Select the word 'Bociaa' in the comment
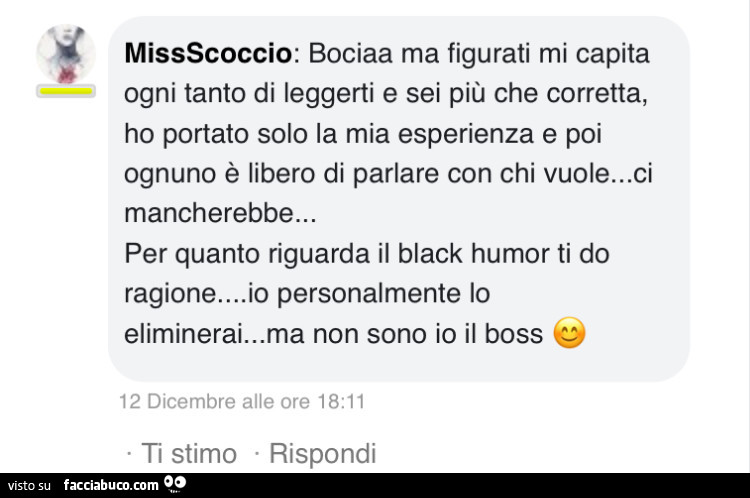The image size is (750, 498). [x=351, y=53]
